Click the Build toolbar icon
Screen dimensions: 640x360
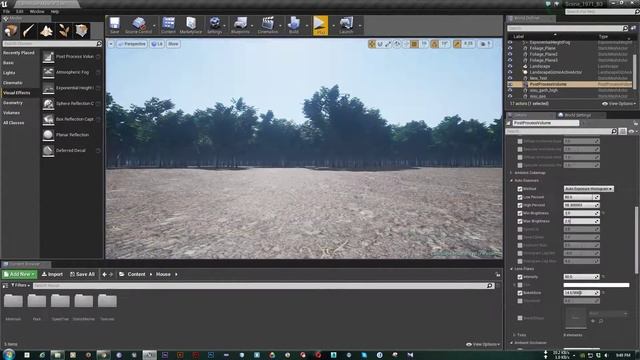tap(293, 25)
